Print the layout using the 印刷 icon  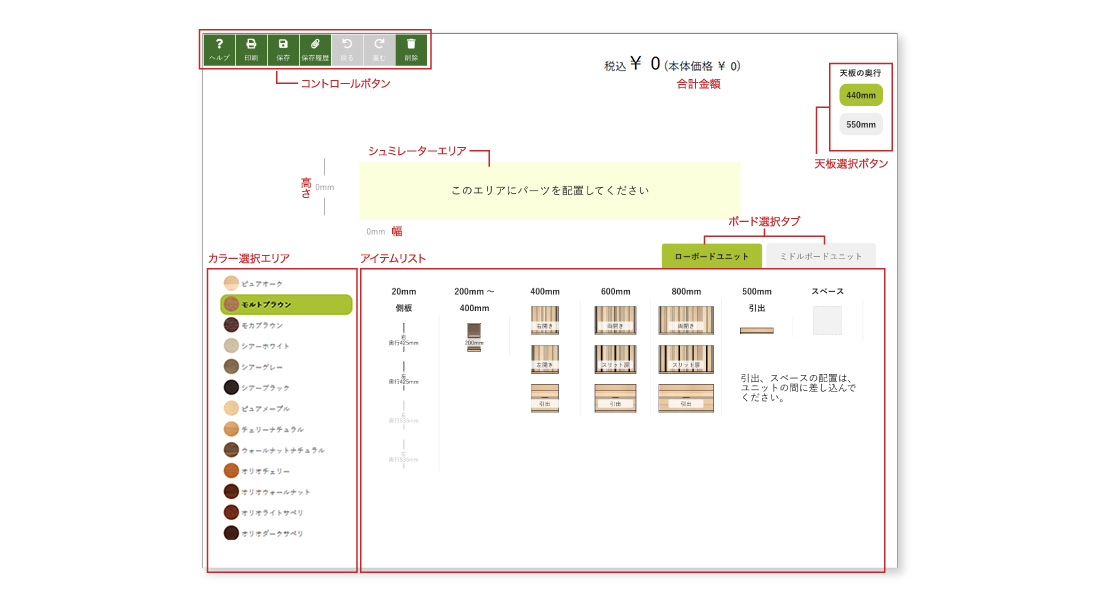click(x=251, y=49)
